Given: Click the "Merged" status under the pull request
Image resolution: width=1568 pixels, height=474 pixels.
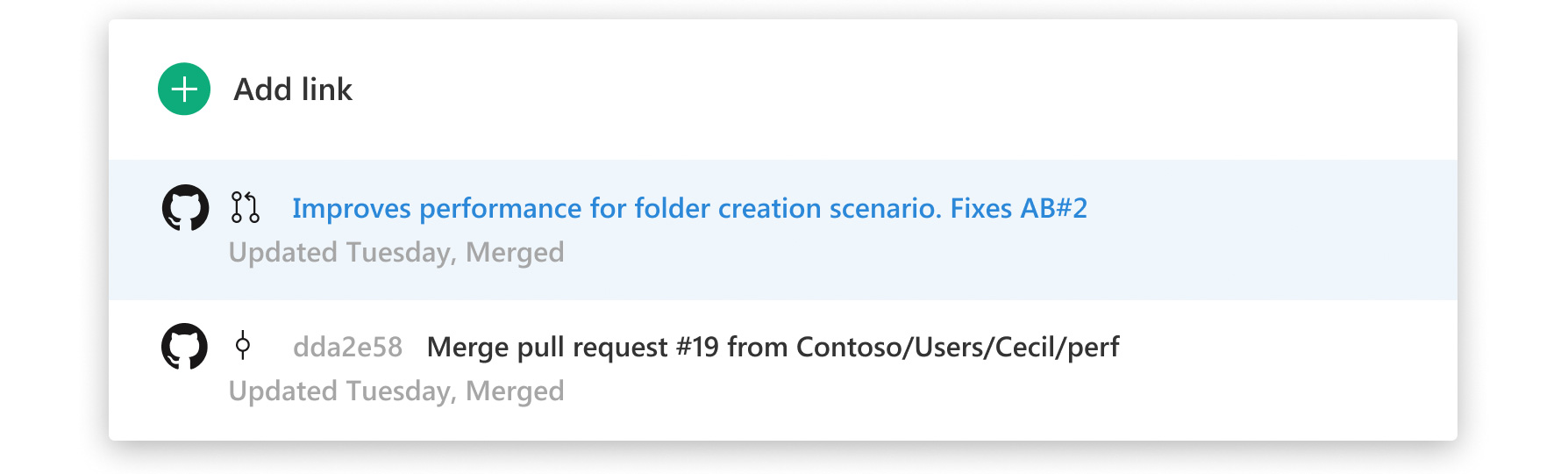Looking at the screenshot, I should 515,253.
